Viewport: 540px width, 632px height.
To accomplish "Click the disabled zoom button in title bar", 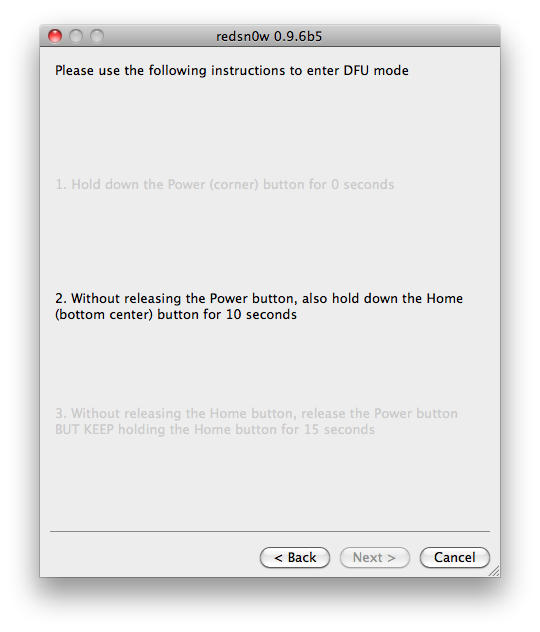I will [97, 36].
